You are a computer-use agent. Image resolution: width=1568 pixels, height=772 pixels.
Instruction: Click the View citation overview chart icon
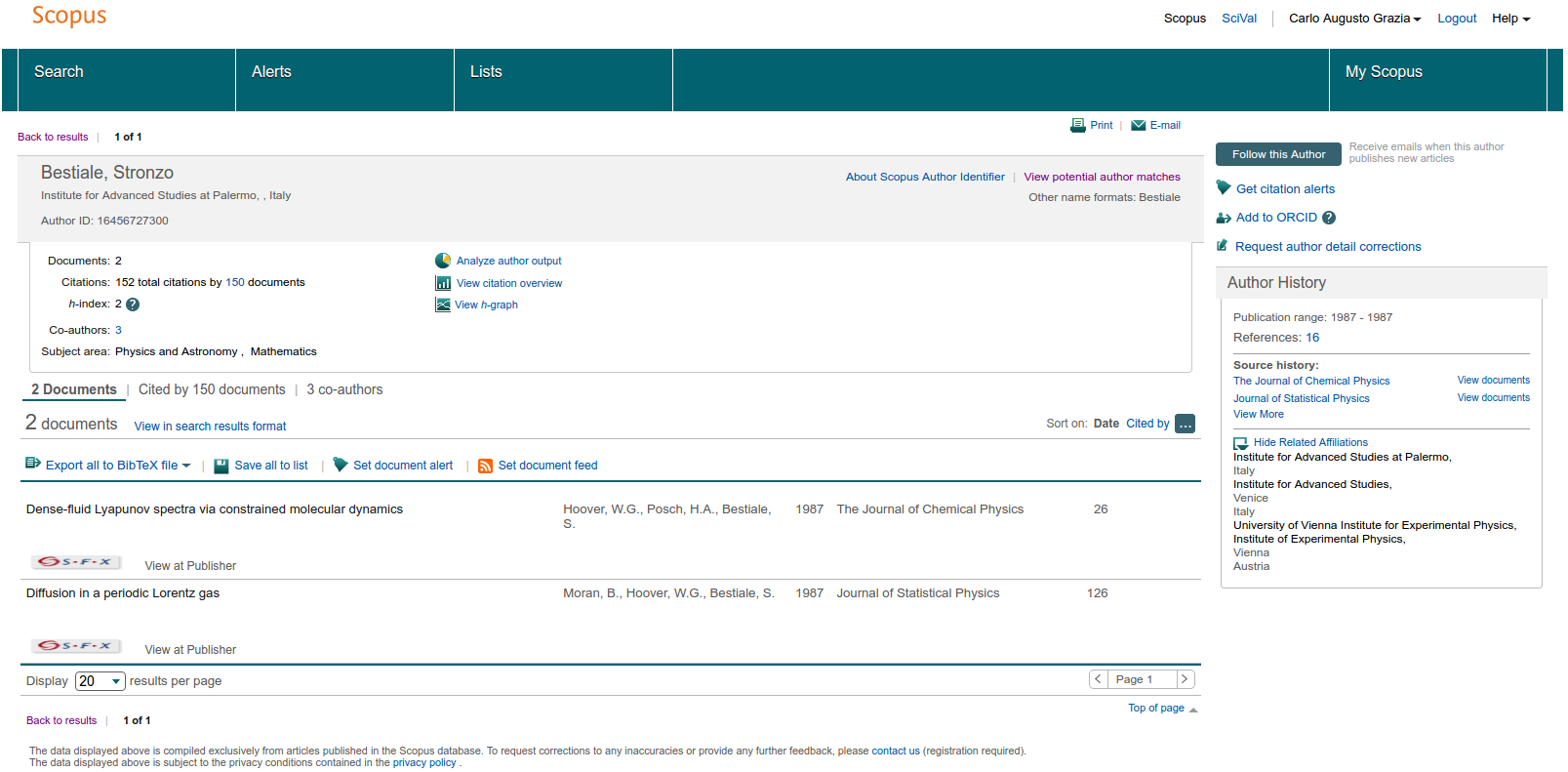(443, 283)
